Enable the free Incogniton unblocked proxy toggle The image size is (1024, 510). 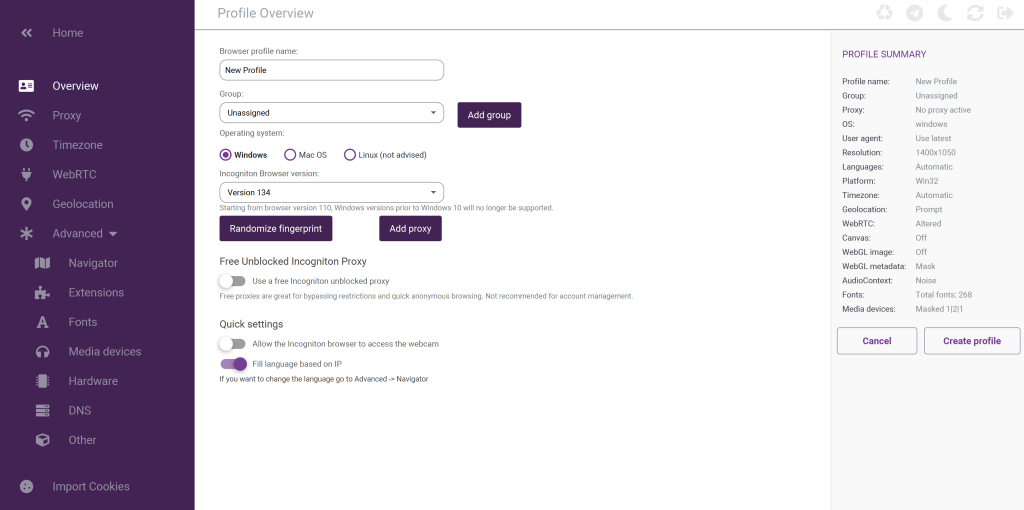click(233, 282)
